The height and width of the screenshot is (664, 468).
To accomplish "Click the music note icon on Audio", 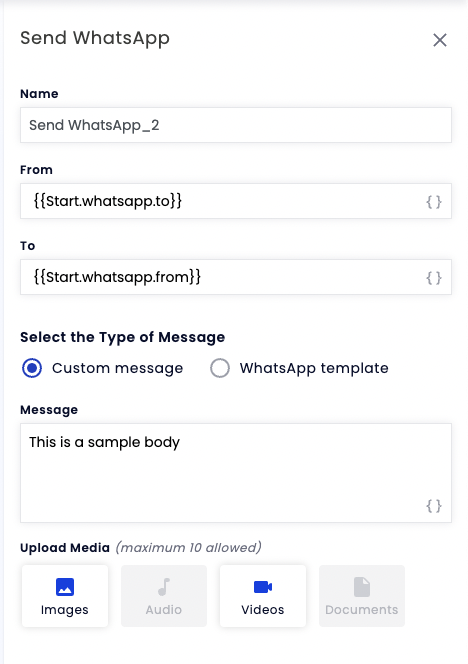I will 164,587.
